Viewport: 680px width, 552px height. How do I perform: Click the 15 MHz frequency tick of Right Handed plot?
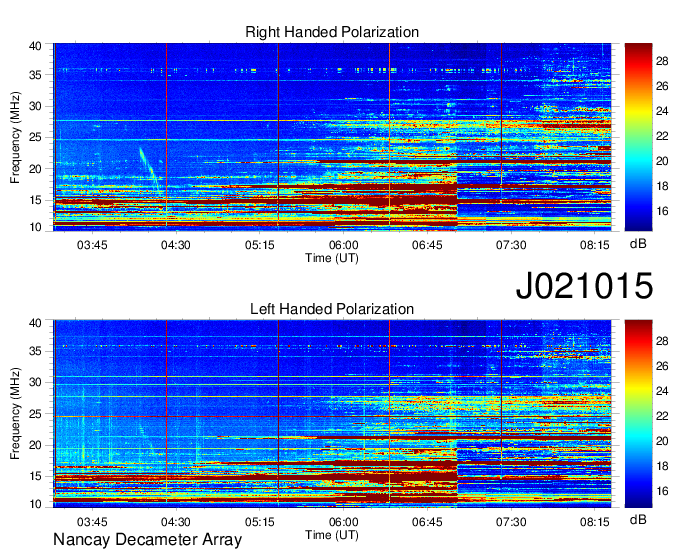pyautogui.click(x=36, y=200)
